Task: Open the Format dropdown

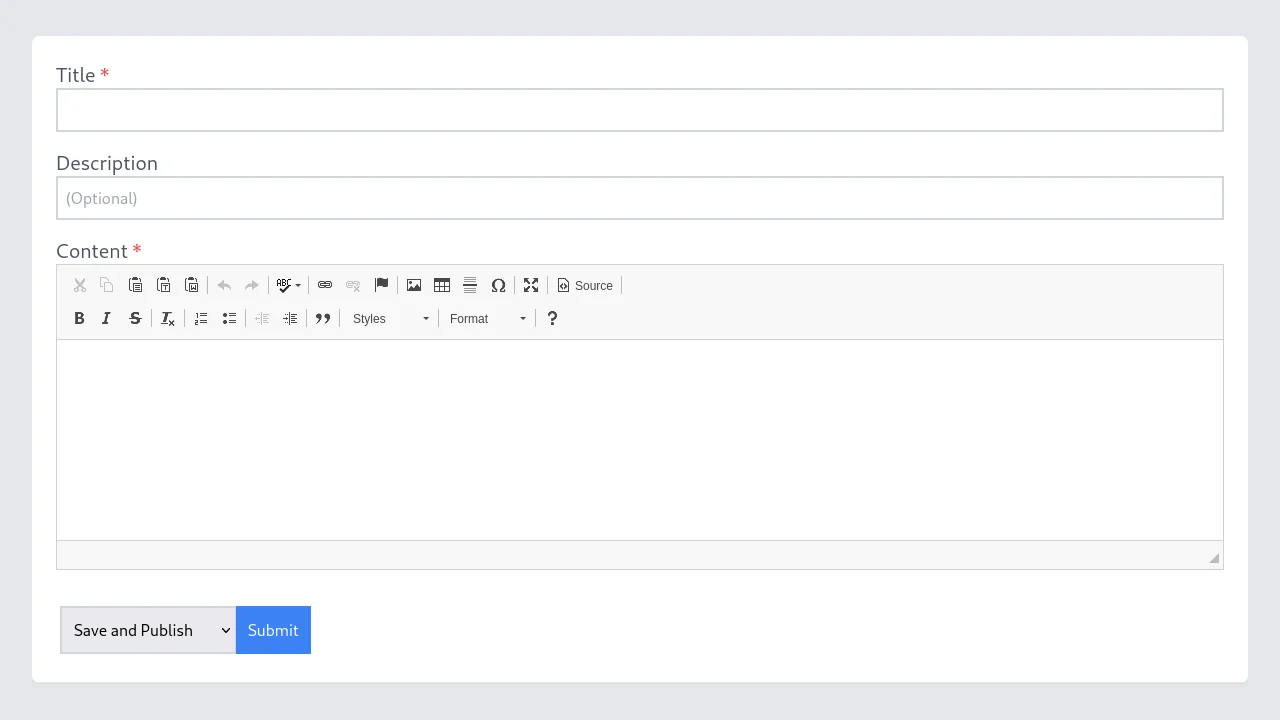Action: point(487,318)
